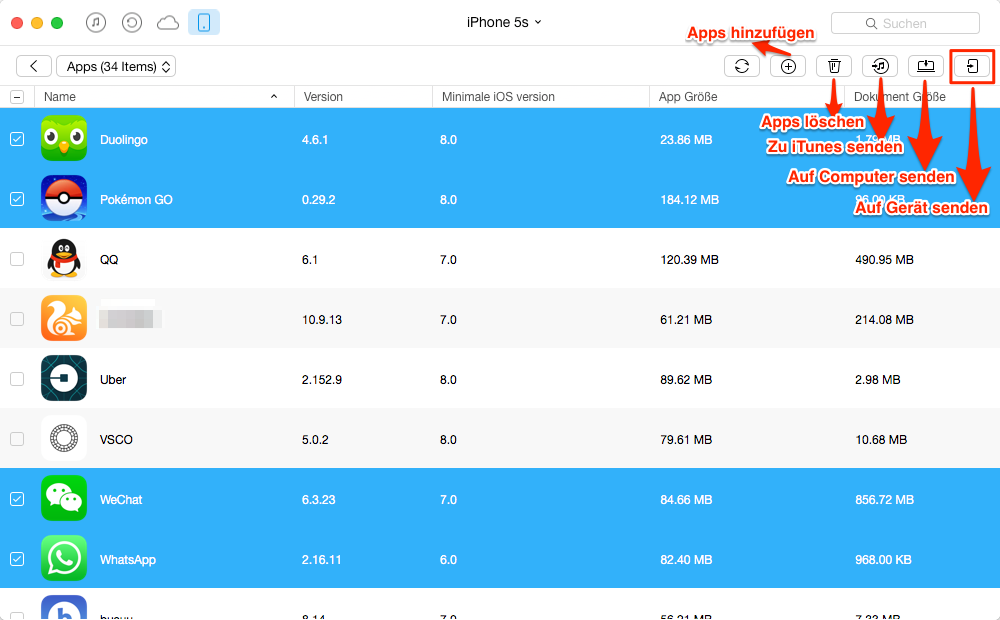Screen dimensions: 1000x620
Task: Click the 968.00 KB WhatsApp document size
Action: 883,559
